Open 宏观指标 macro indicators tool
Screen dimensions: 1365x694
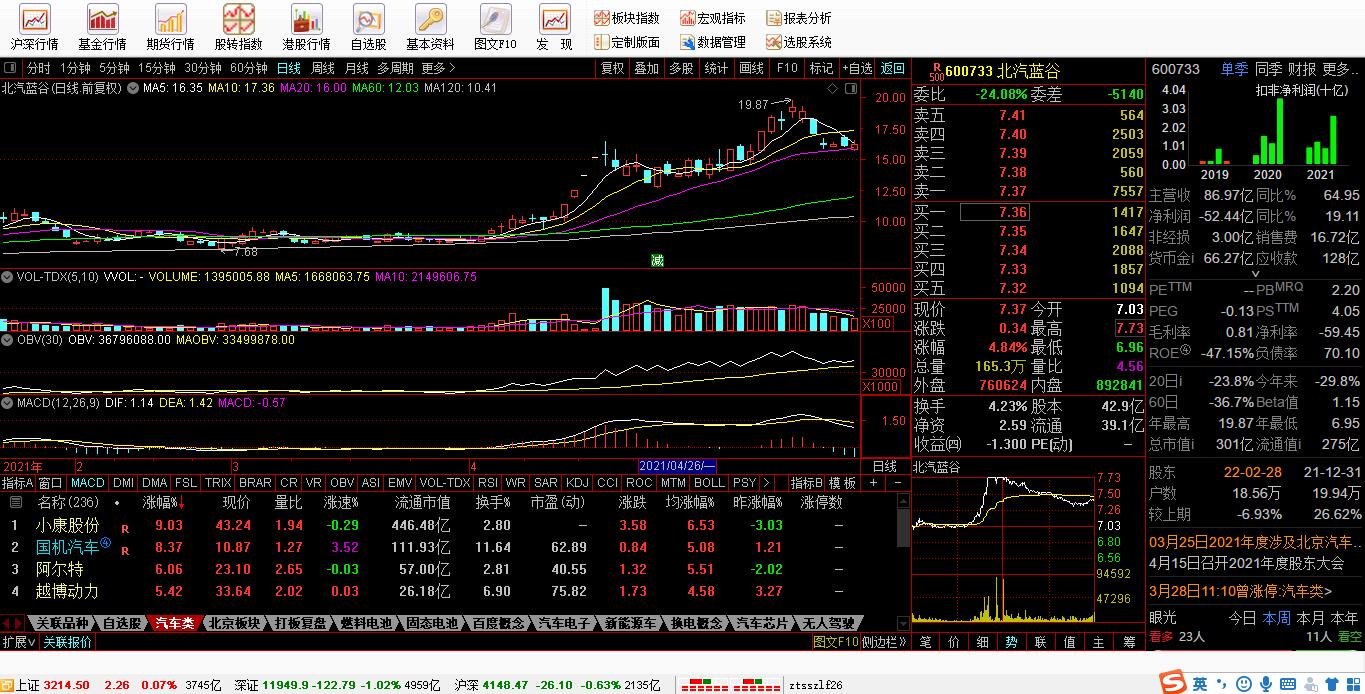point(713,18)
